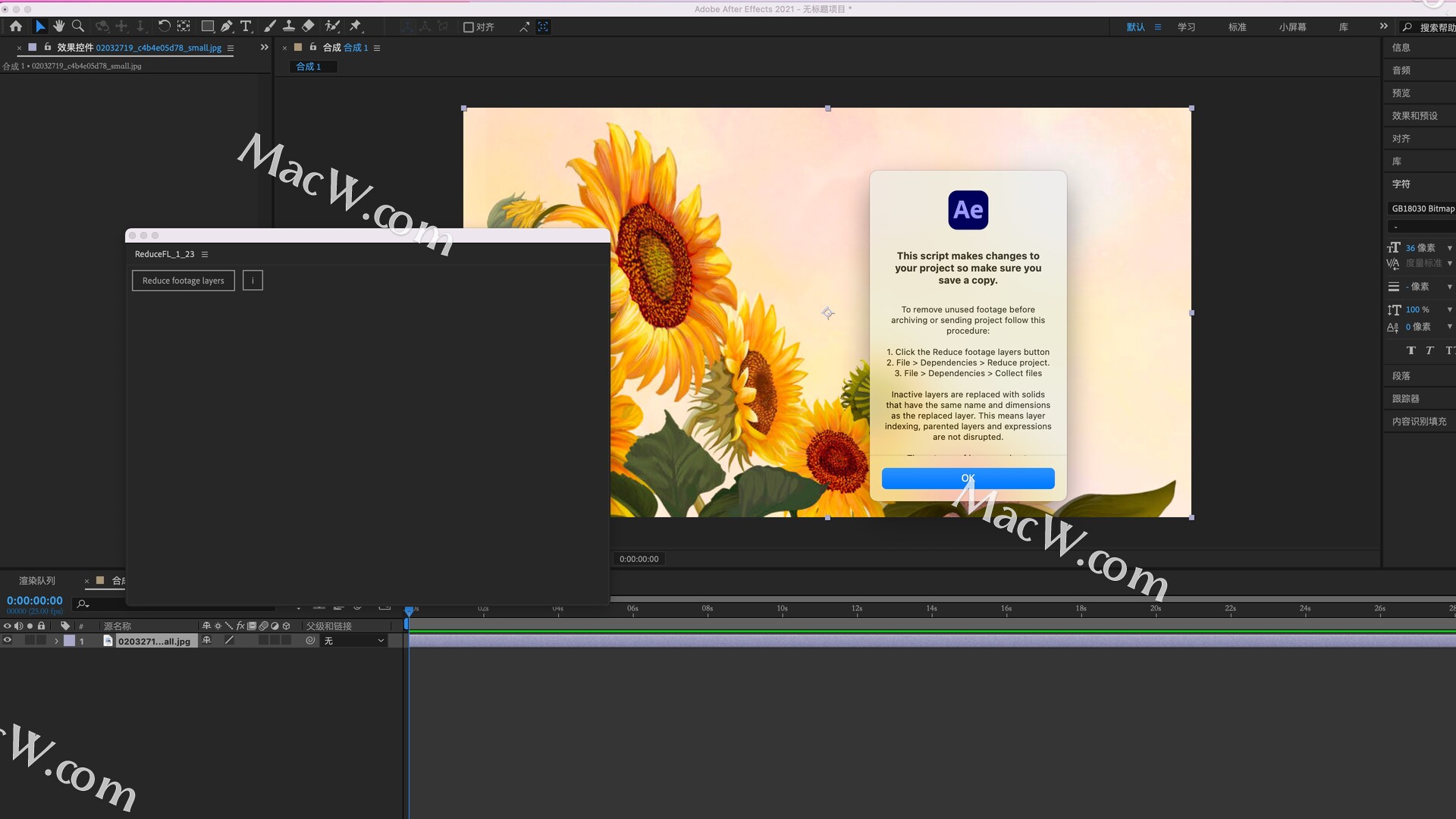The width and height of the screenshot is (1456, 819).
Task: Select the Pen tool
Action: pos(227,27)
